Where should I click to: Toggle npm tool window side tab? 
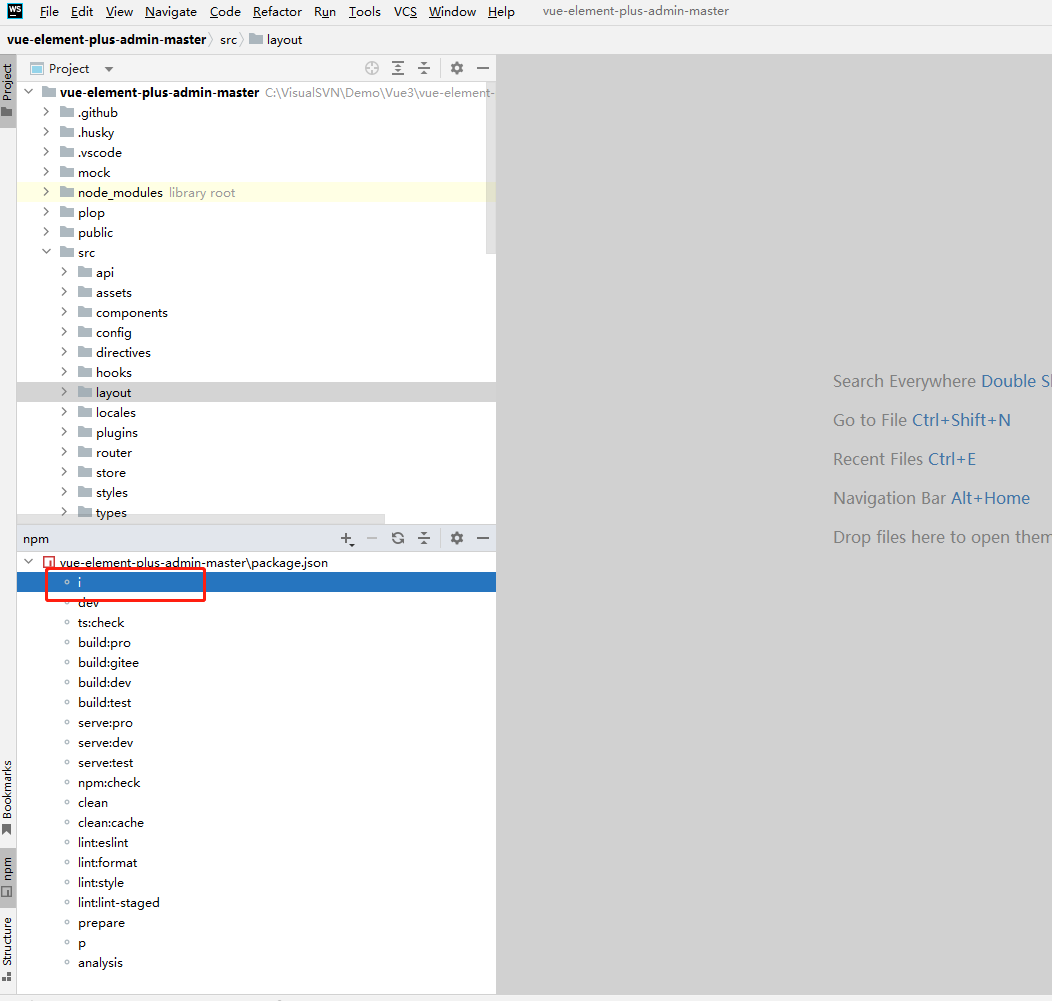coord(7,877)
